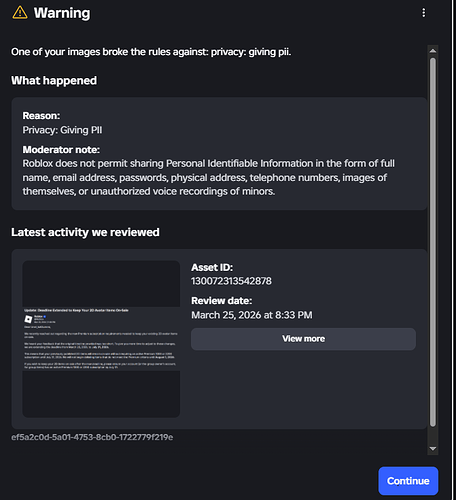This screenshot has width=456, height=500.
Task: Open the three-dot options menu
Action: tap(423, 13)
